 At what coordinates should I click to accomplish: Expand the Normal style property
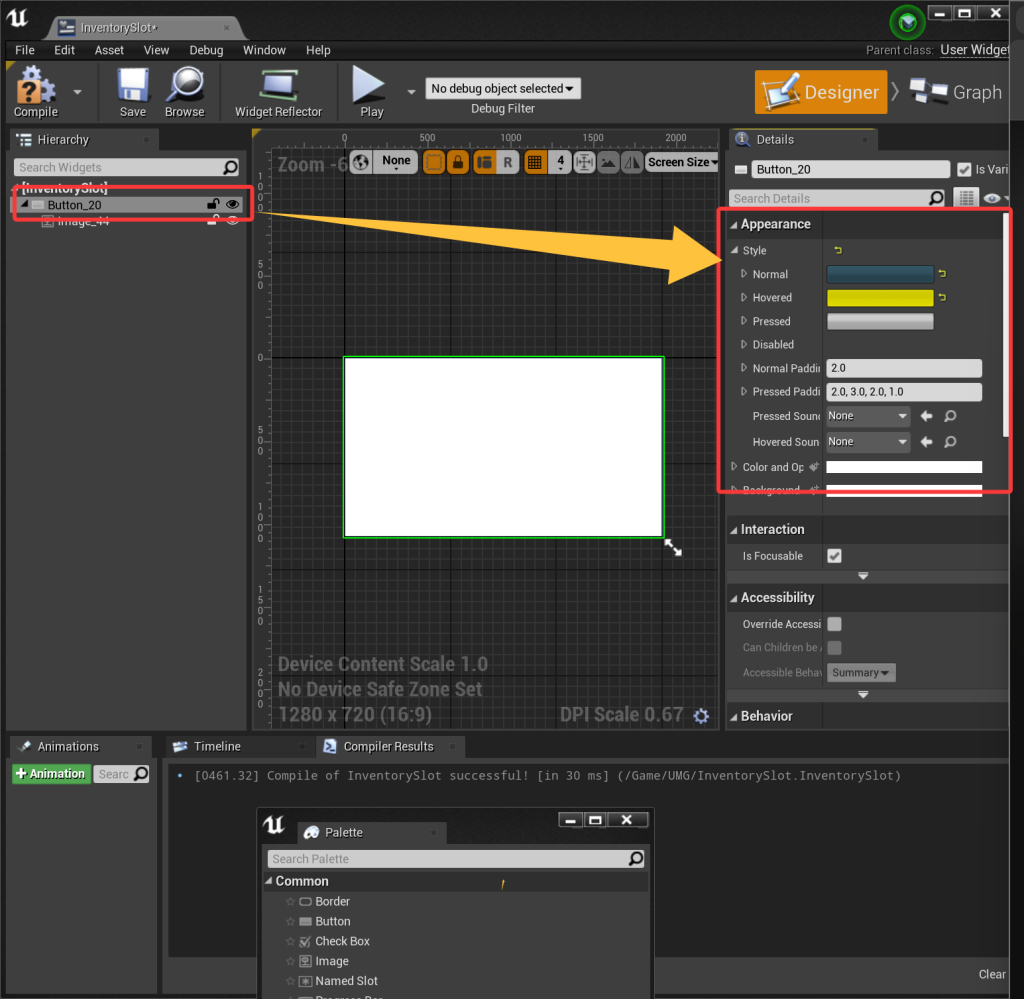coord(744,274)
